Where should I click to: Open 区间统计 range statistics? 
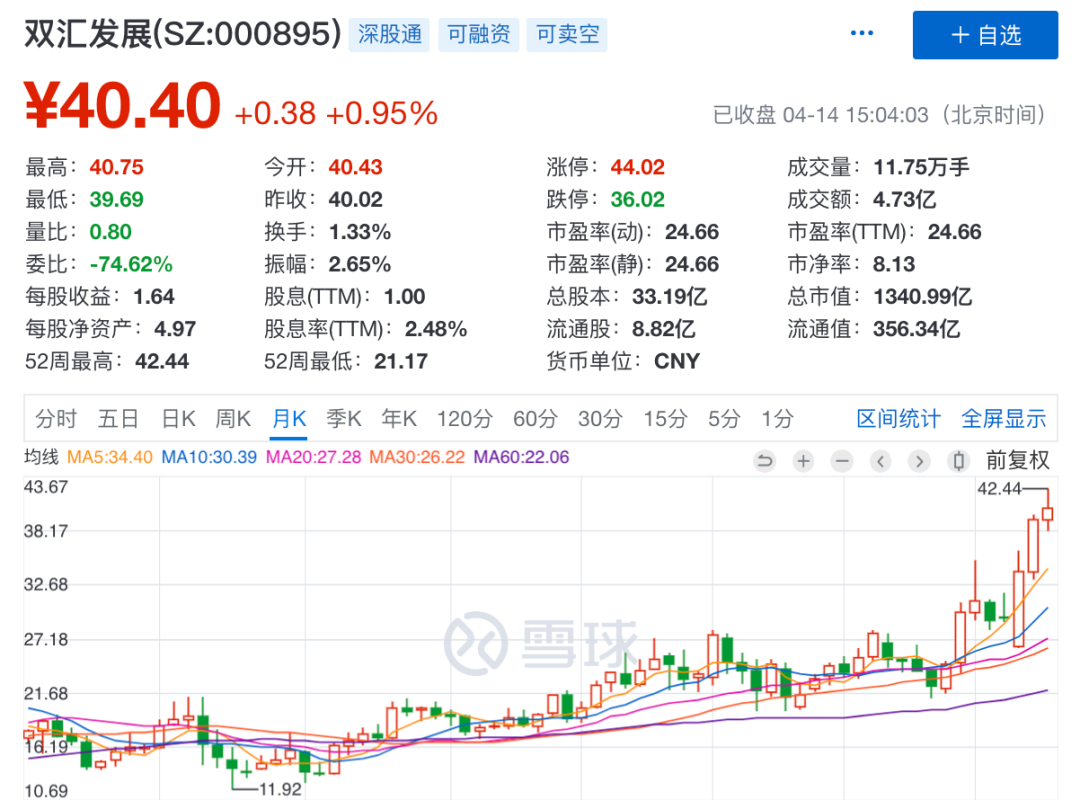[x=898, y=418]
